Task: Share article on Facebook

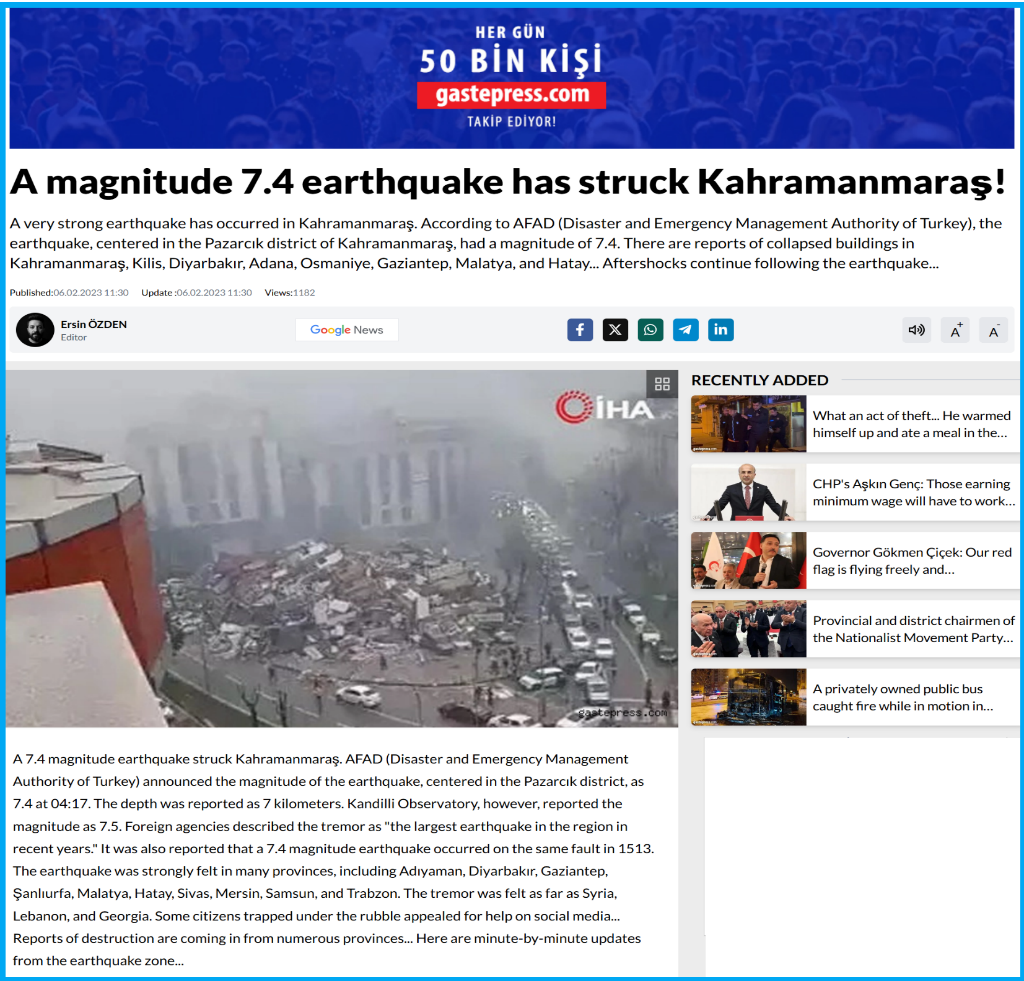Action: pyautogui.click(x=580, y=330)
